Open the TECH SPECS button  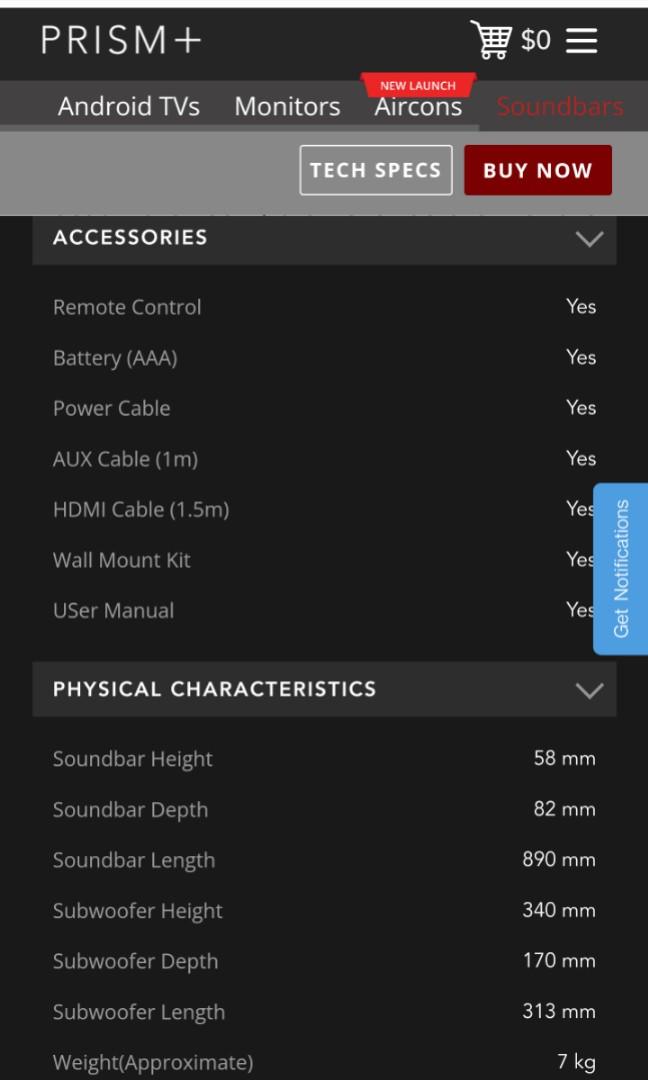coord(376,170)
